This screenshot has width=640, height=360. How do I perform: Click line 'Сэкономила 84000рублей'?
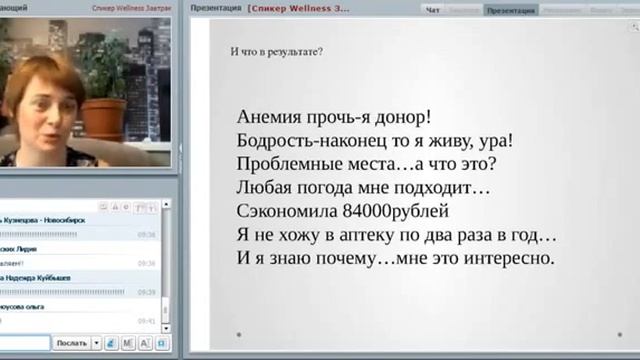click(342, 211)
